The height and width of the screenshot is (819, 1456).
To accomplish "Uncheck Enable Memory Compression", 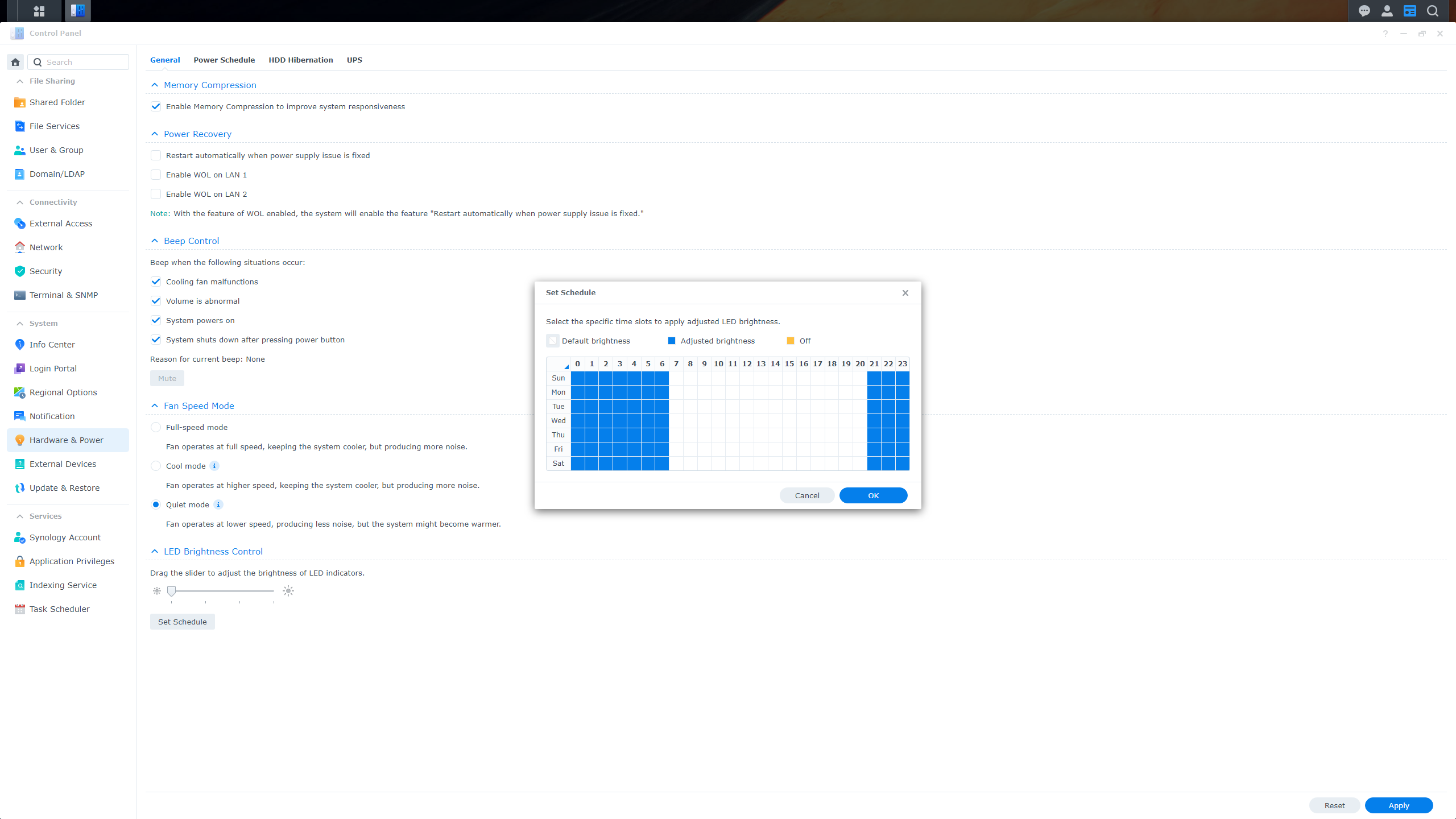I will click(x=156, y=106).
